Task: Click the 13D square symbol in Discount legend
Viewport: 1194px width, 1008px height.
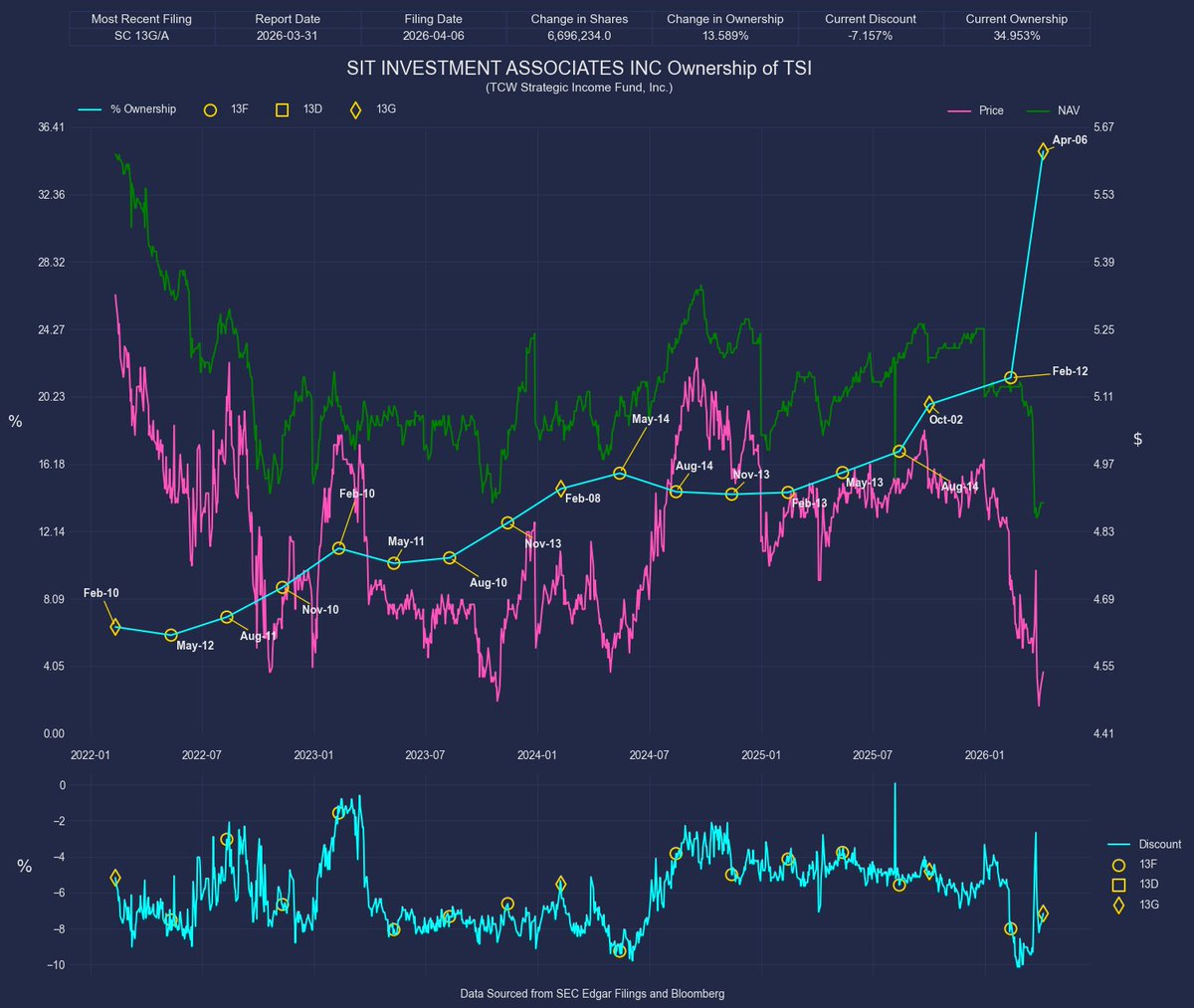Action: coord(1118,885)
